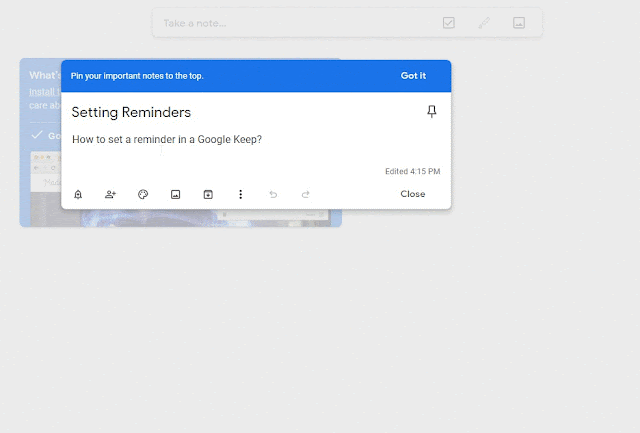Click the Pin your important notes tip text

point(137,76)
